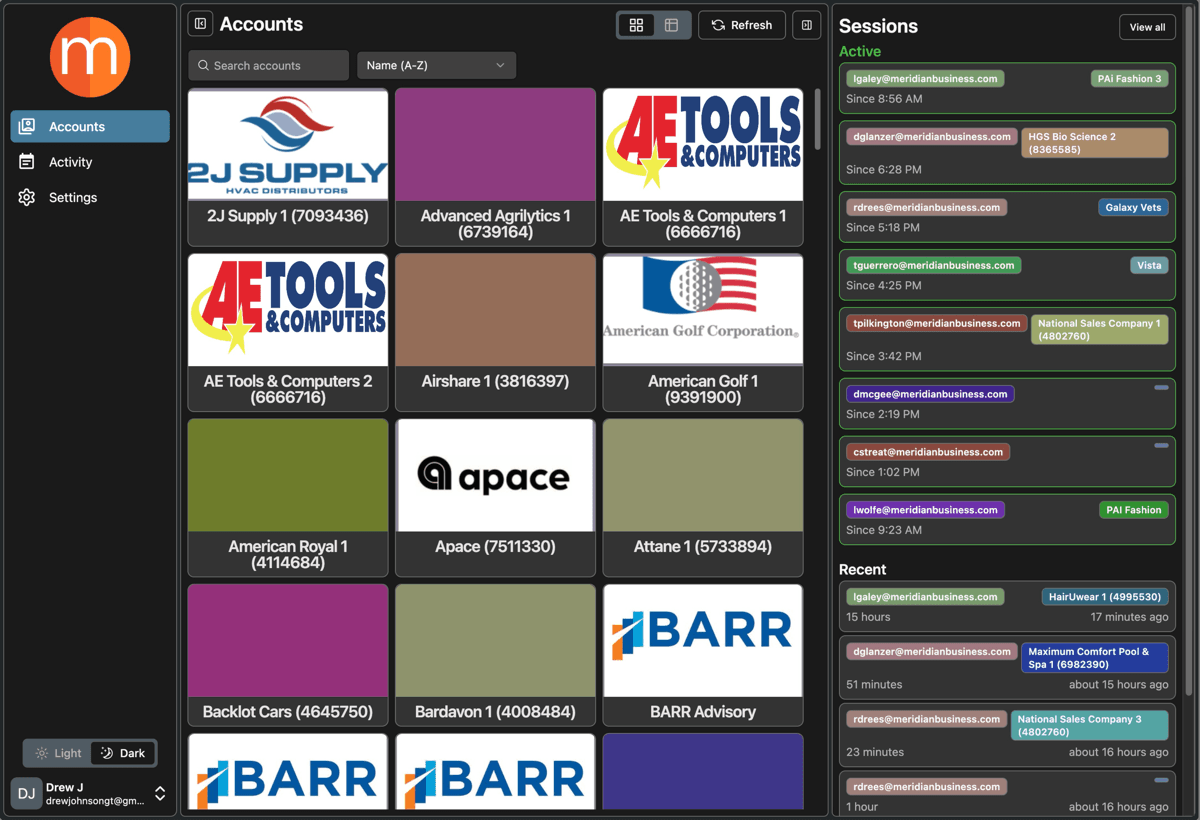Open Activity navigation item
This screenshot has height=820, width=1200.
coord(90,162)
